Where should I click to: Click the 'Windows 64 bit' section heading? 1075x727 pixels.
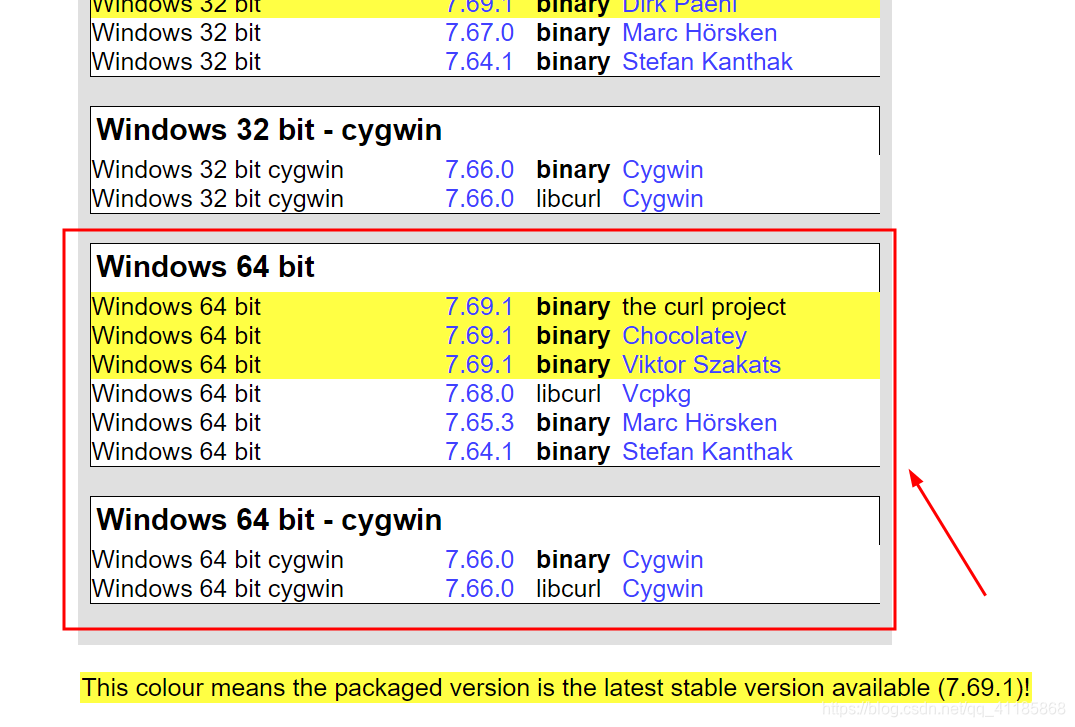pyautogui.click(x=205, y=266)
